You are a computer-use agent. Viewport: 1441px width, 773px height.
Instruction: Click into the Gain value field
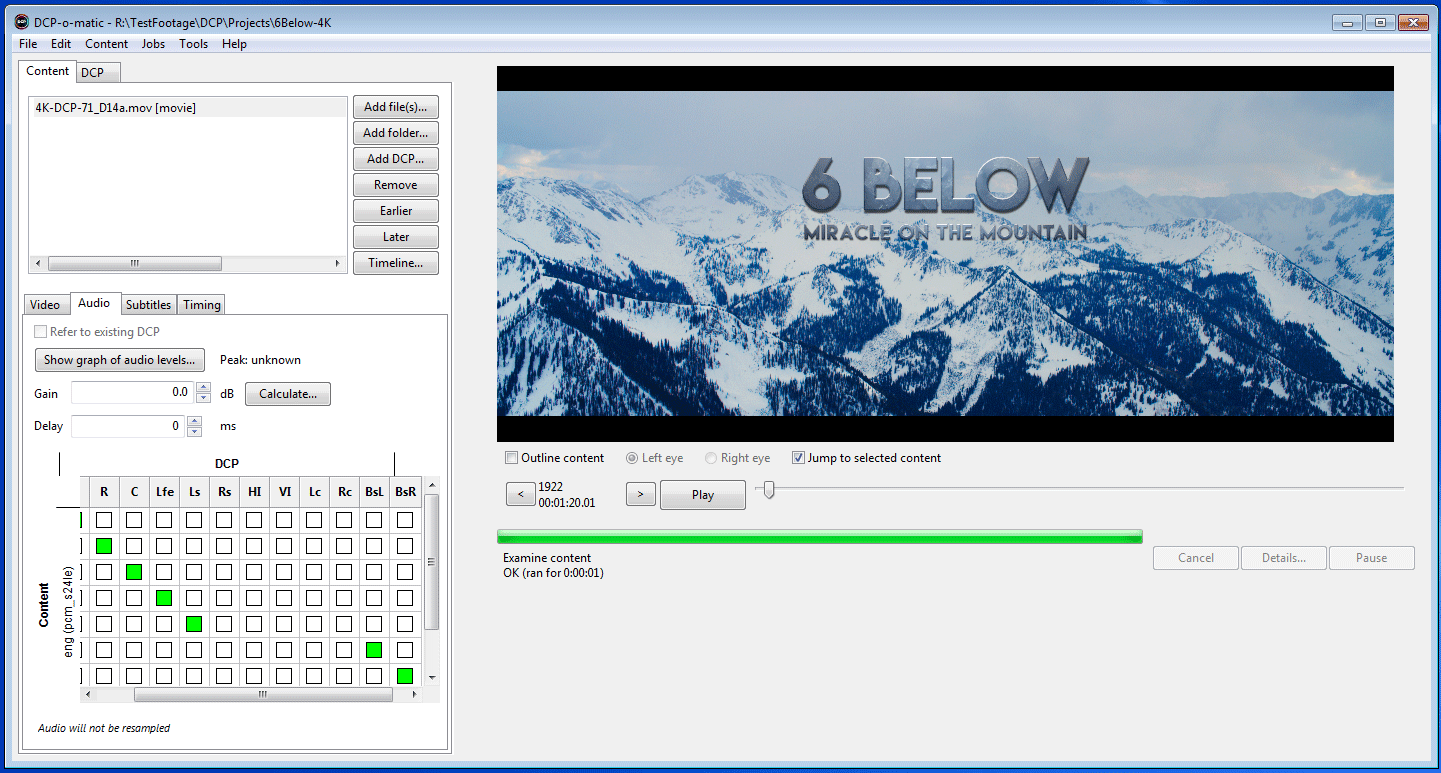[x=132, y=393]
